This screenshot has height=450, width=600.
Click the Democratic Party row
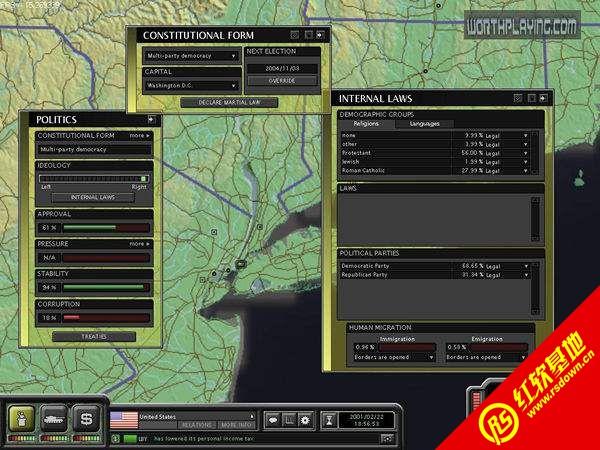[x=435, y=266]
